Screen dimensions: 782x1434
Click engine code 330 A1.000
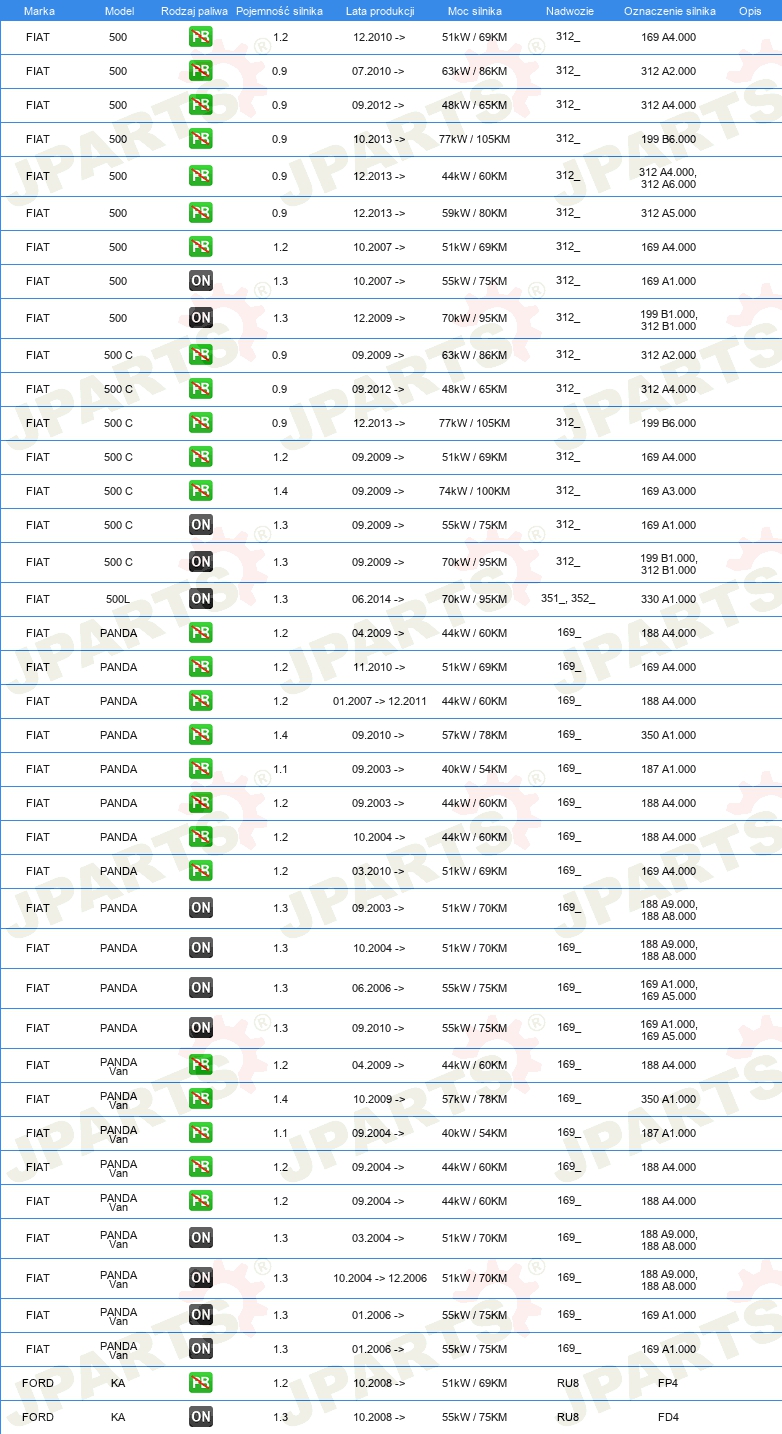(669, 599)
